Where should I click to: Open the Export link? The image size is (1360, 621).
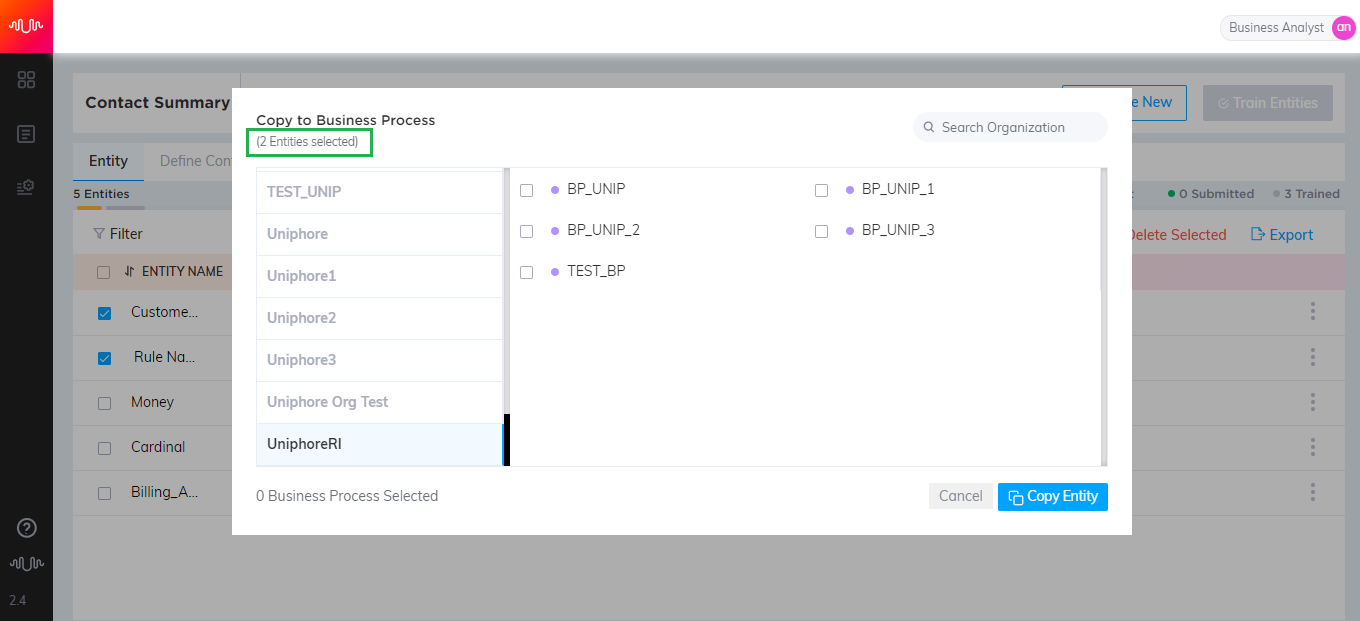click(1282, 235)
